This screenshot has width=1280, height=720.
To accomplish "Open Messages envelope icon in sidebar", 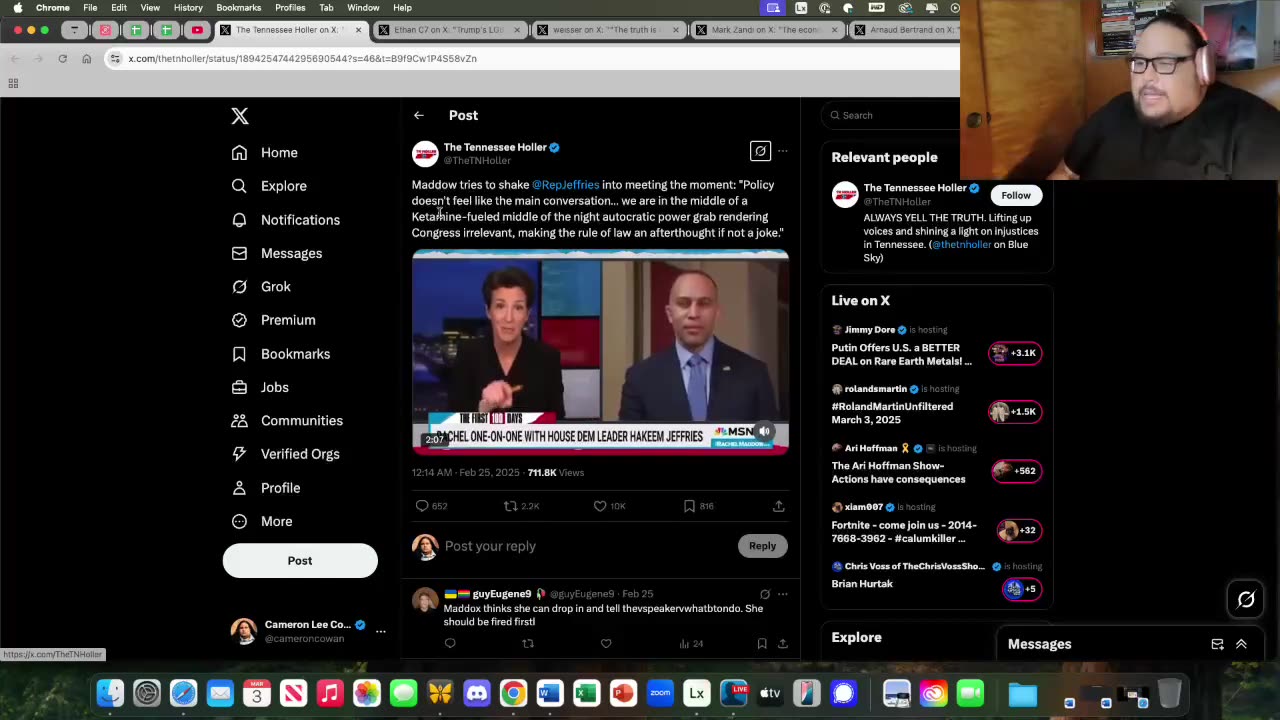I will coord(239,253).
